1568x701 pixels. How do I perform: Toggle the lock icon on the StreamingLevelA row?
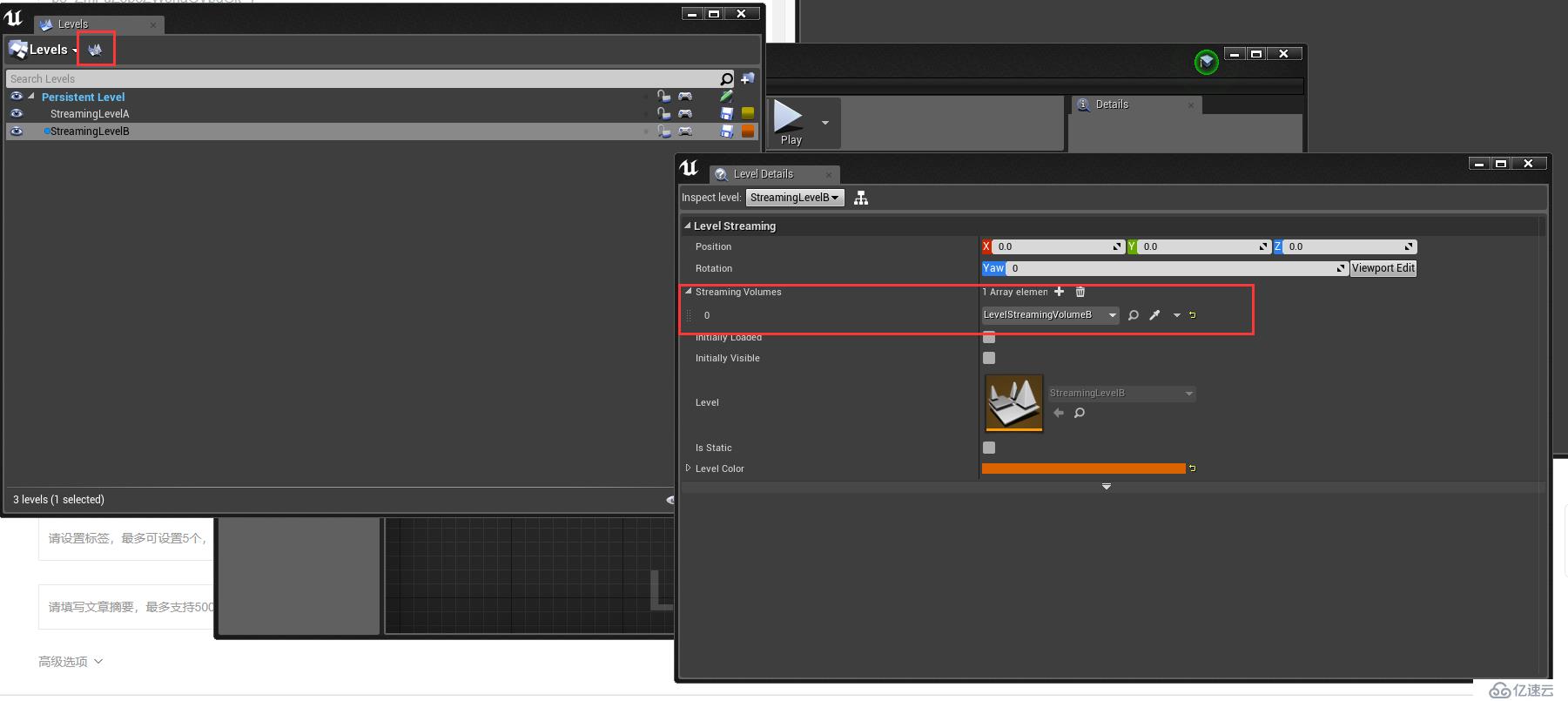(664, 113)
